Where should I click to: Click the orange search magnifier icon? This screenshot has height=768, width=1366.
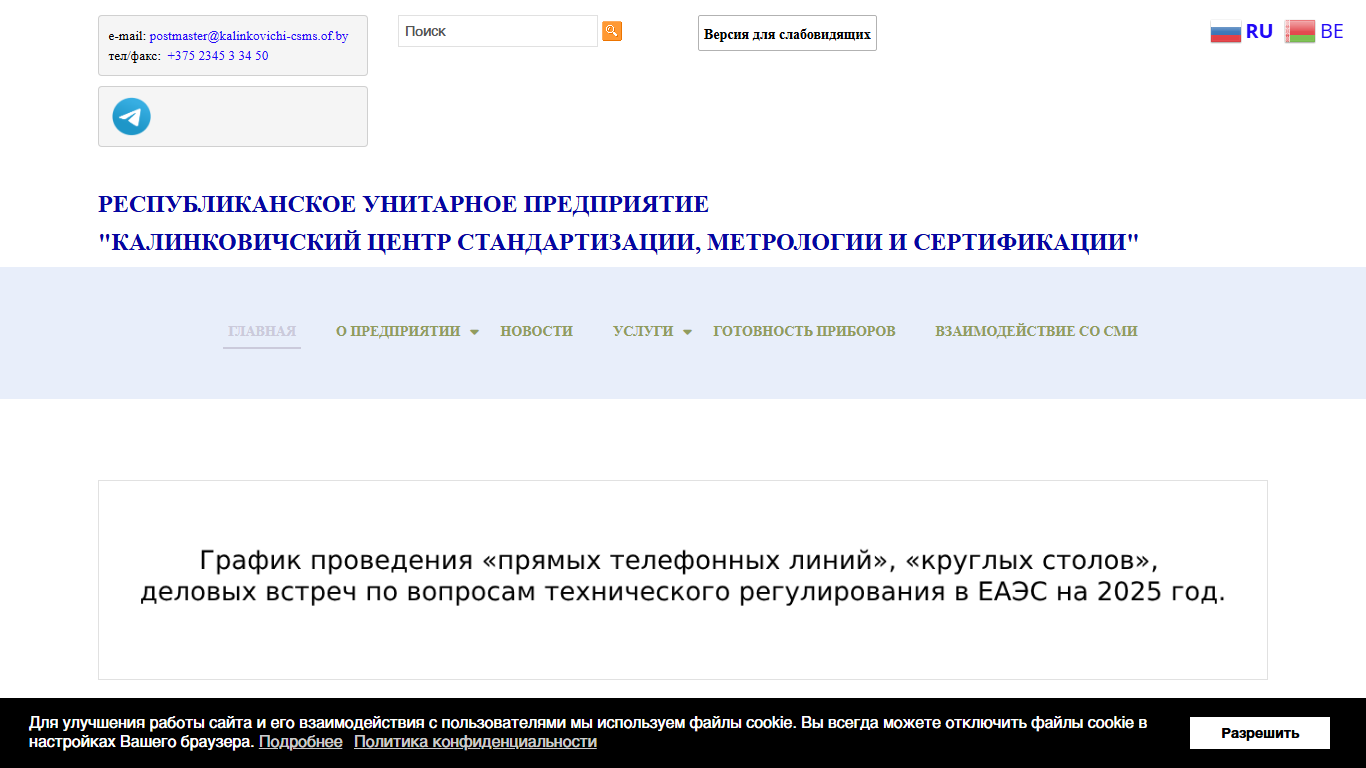[612, 31]
